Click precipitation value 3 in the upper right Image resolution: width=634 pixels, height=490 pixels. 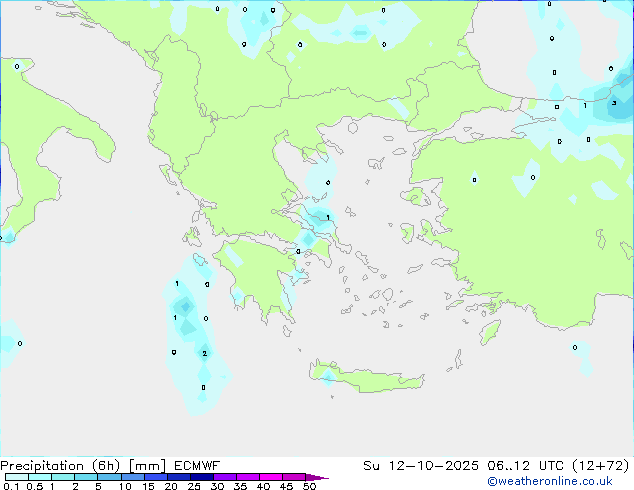point(613,102)
